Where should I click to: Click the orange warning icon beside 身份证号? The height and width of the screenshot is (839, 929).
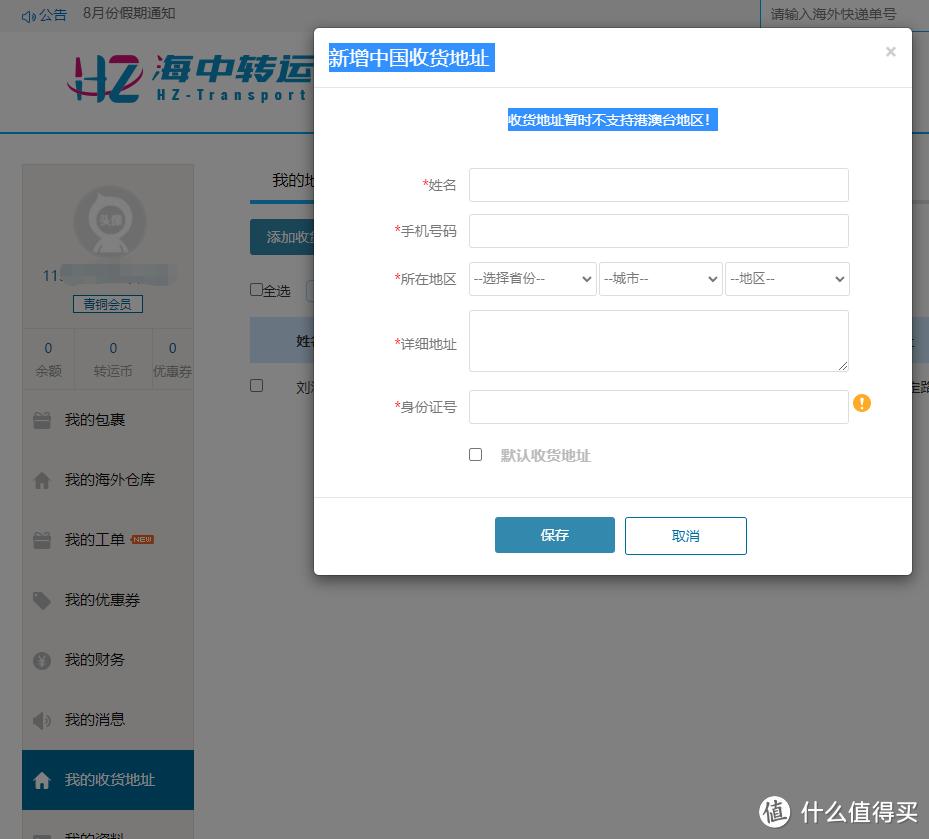click(862, 403)
